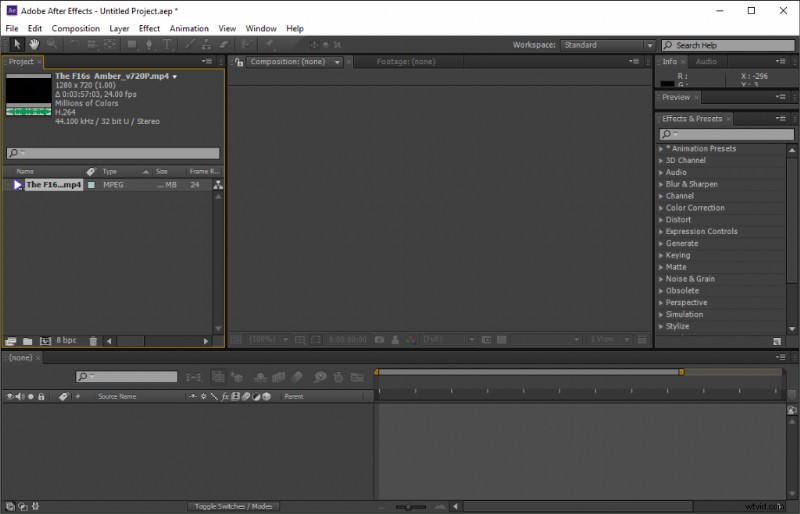Select The F16...mp4 footage item
This screenshot has height=514, width=800.
pos(53,185)
